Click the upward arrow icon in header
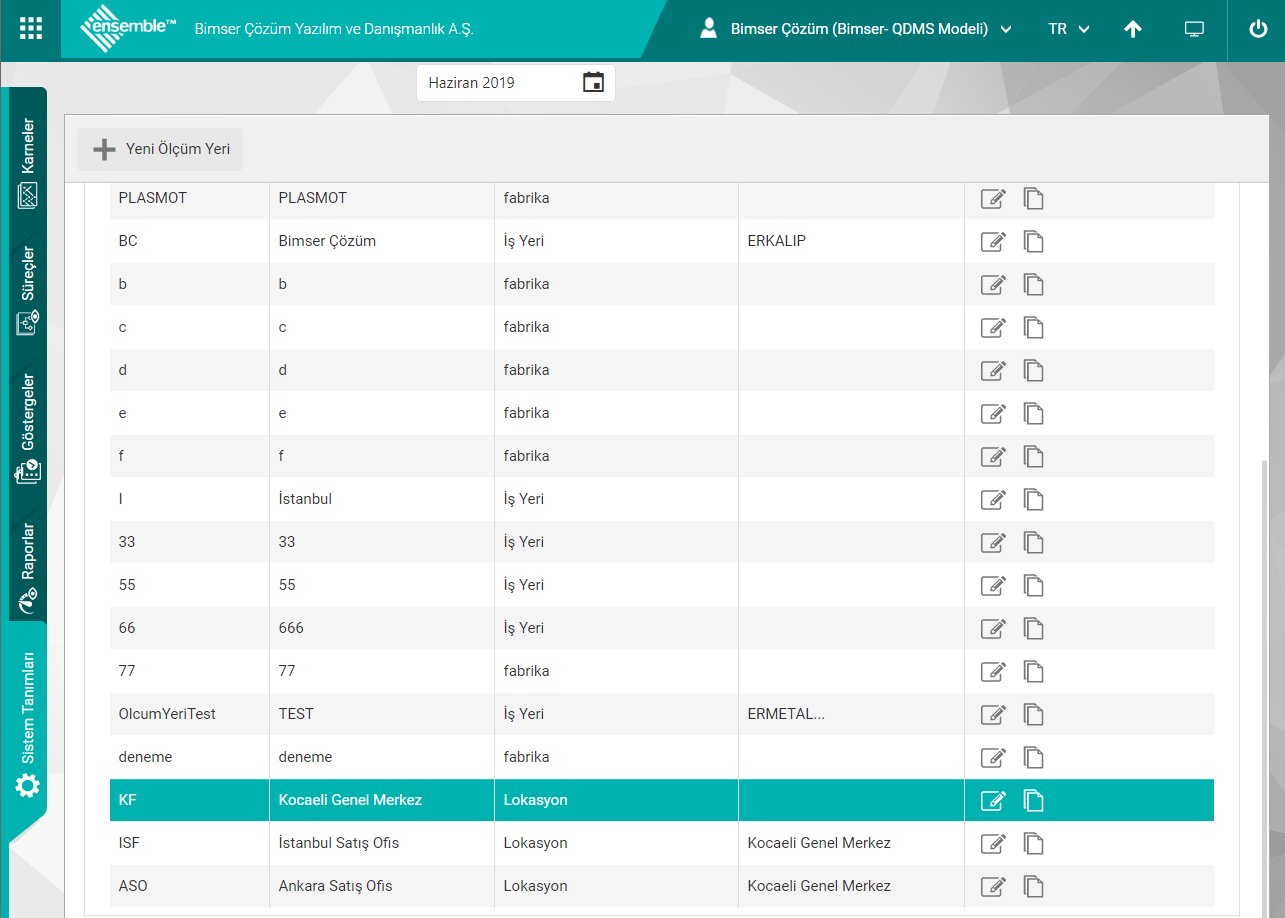 tap(1133, 29)
